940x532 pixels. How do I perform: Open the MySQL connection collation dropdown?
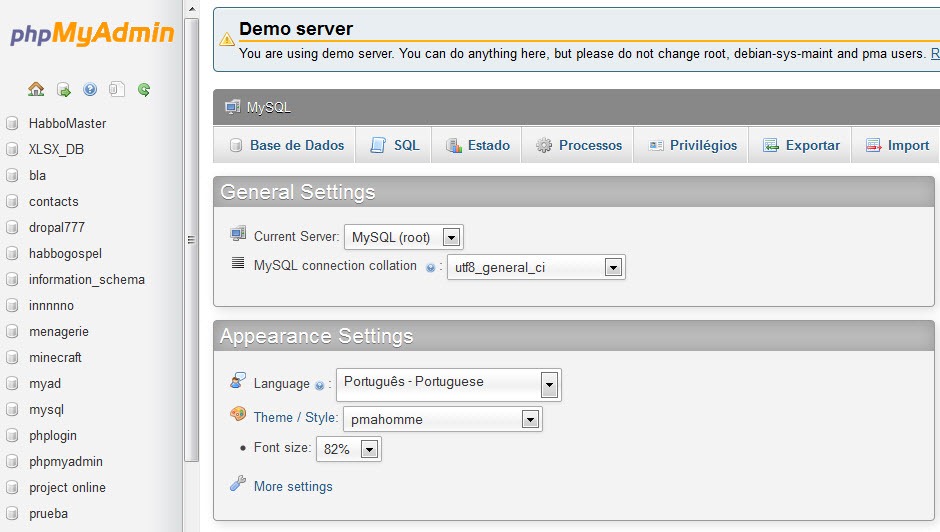pos(536,267)
